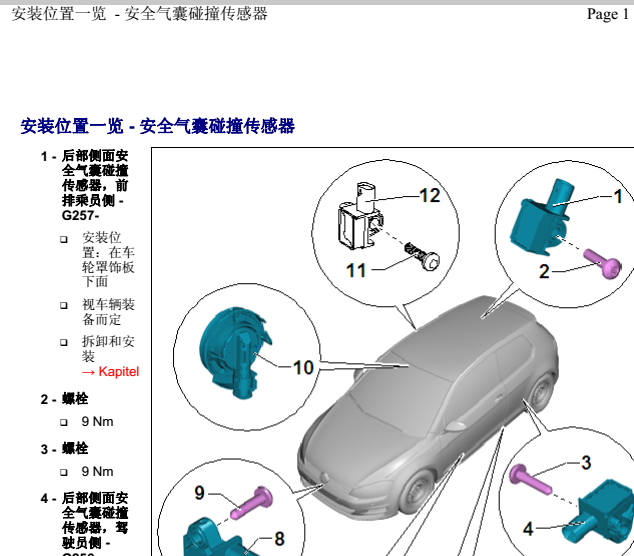Screen dimensions: 634x556
Task: Click callout number 12 in diagram
Action: click(429, 196)
